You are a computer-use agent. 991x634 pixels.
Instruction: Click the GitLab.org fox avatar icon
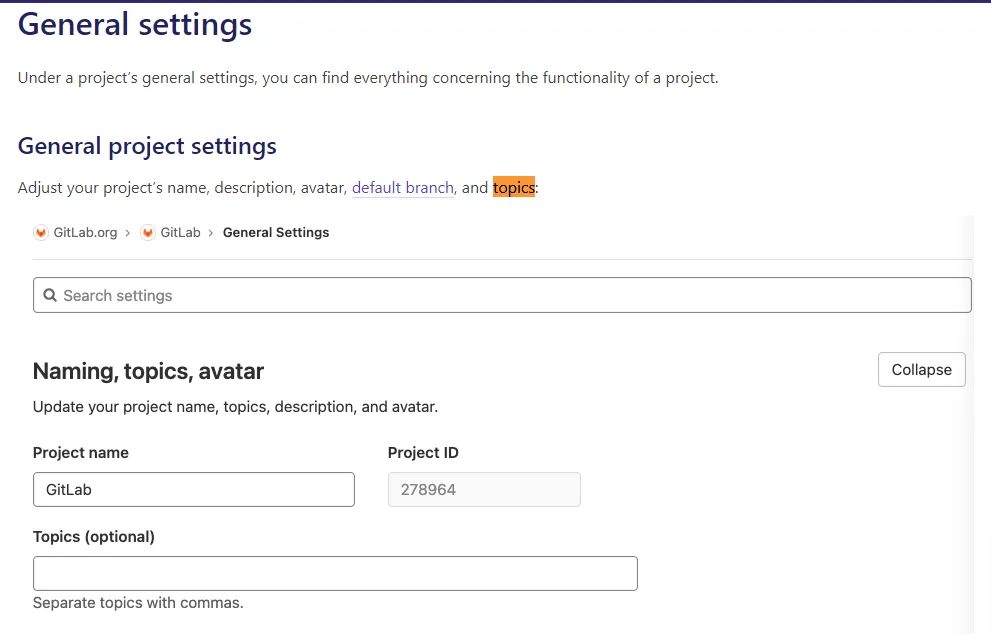coord(41,233)
